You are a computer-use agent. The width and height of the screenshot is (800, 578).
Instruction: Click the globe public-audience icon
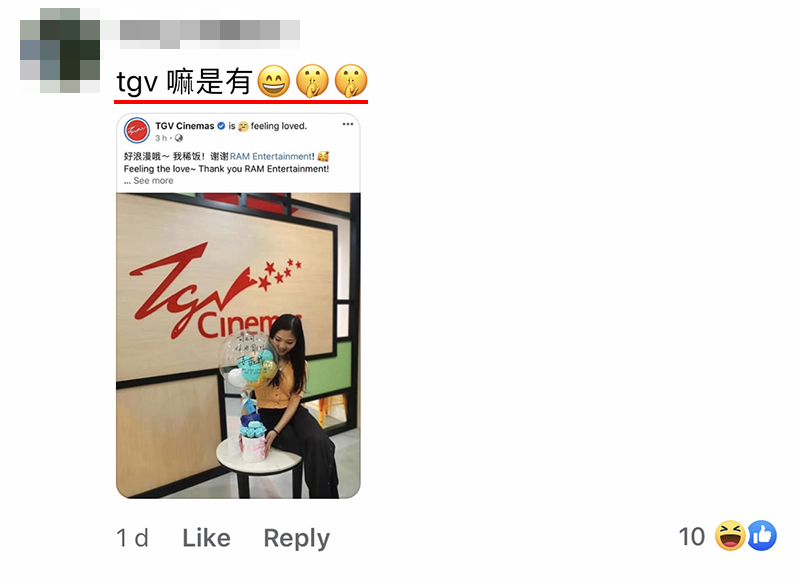coord(179,138)
